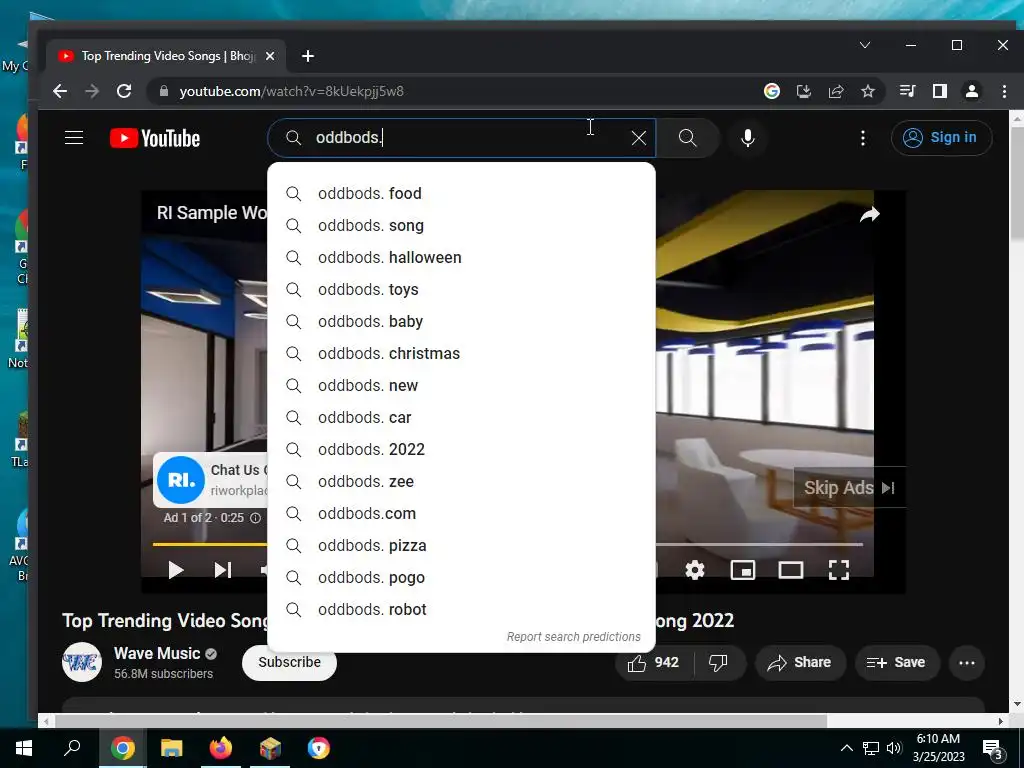Image resolution: width=1024 pixels, height=768 pixels.
Task: Skip to the next video
Action: [x=223, y=570]
